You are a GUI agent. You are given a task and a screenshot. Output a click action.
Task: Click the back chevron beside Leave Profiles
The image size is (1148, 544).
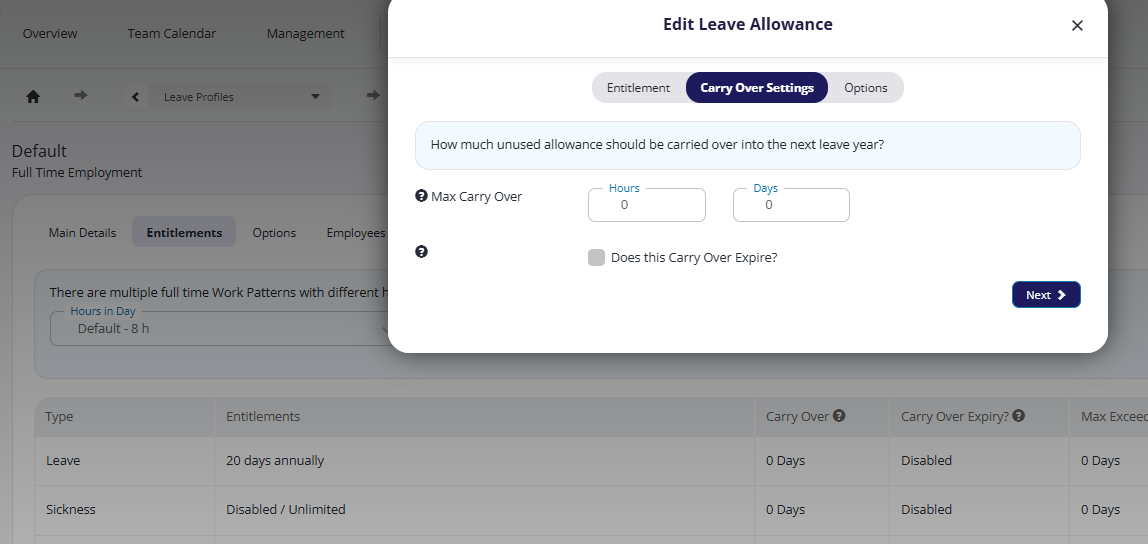coord(135,97)
